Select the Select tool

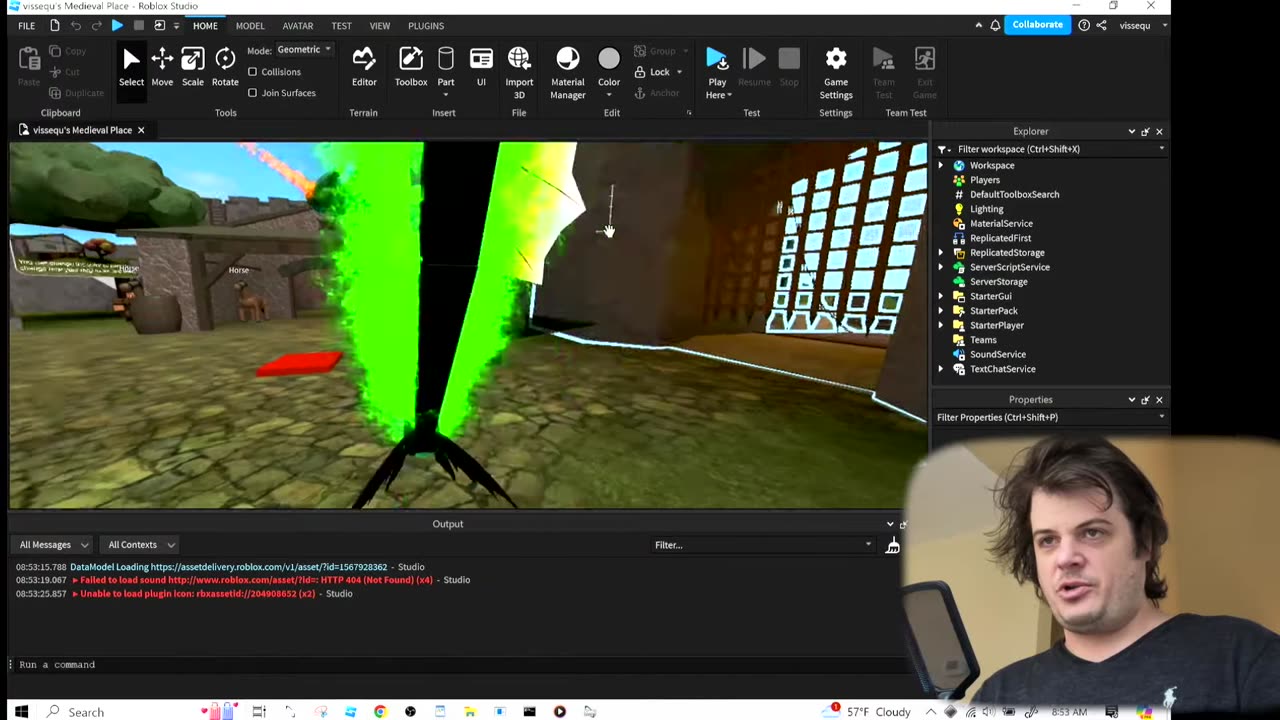[131, 67]
